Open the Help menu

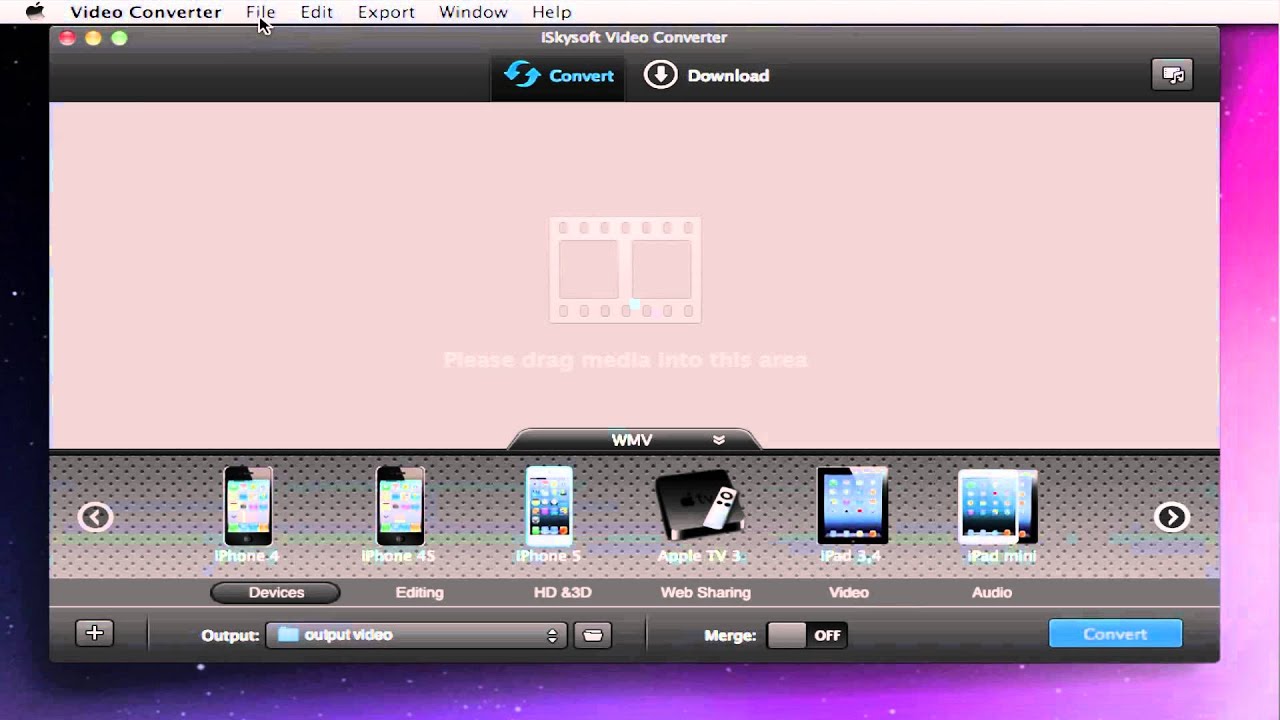coord(551,12)
